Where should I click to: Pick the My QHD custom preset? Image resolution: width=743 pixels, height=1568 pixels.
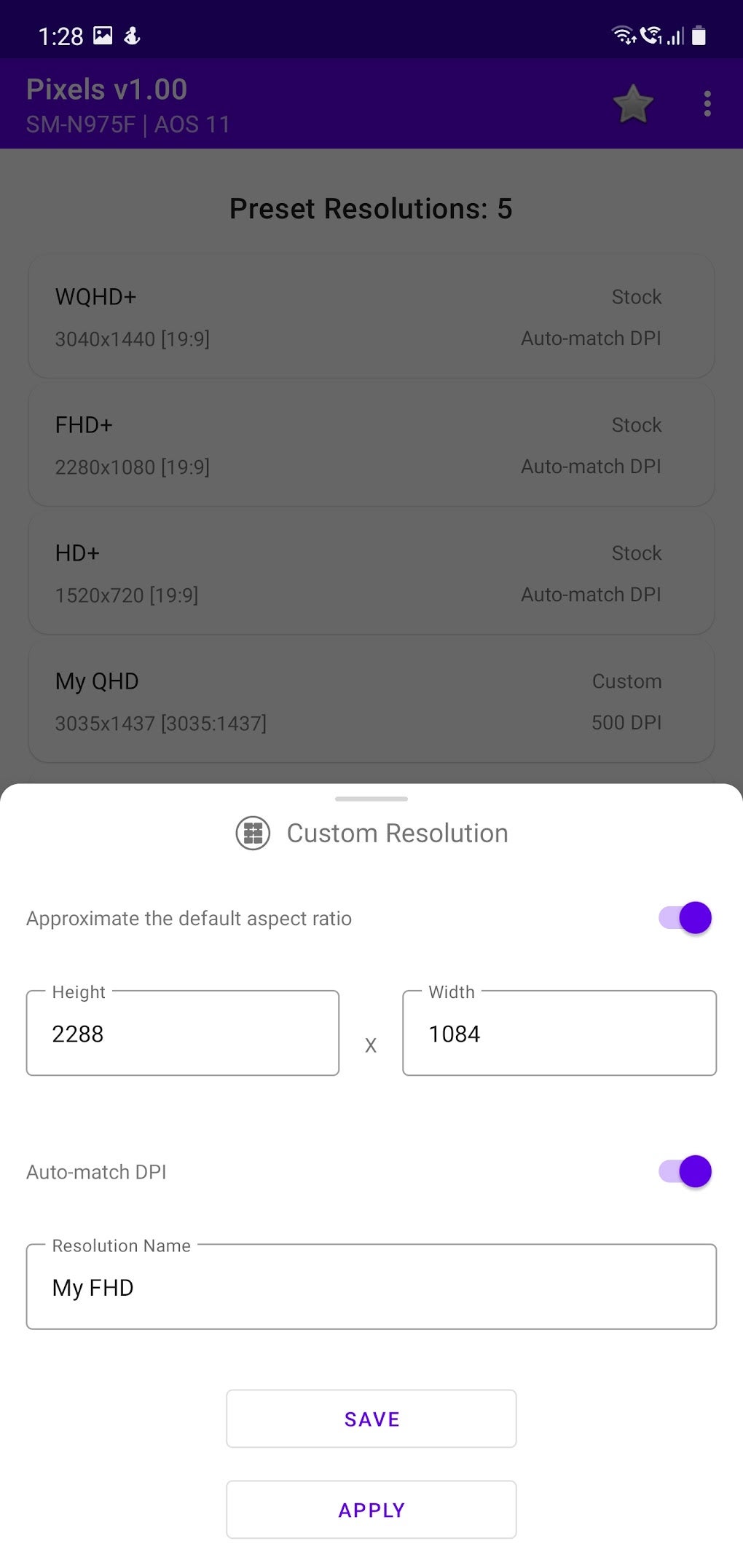(371, 701)
